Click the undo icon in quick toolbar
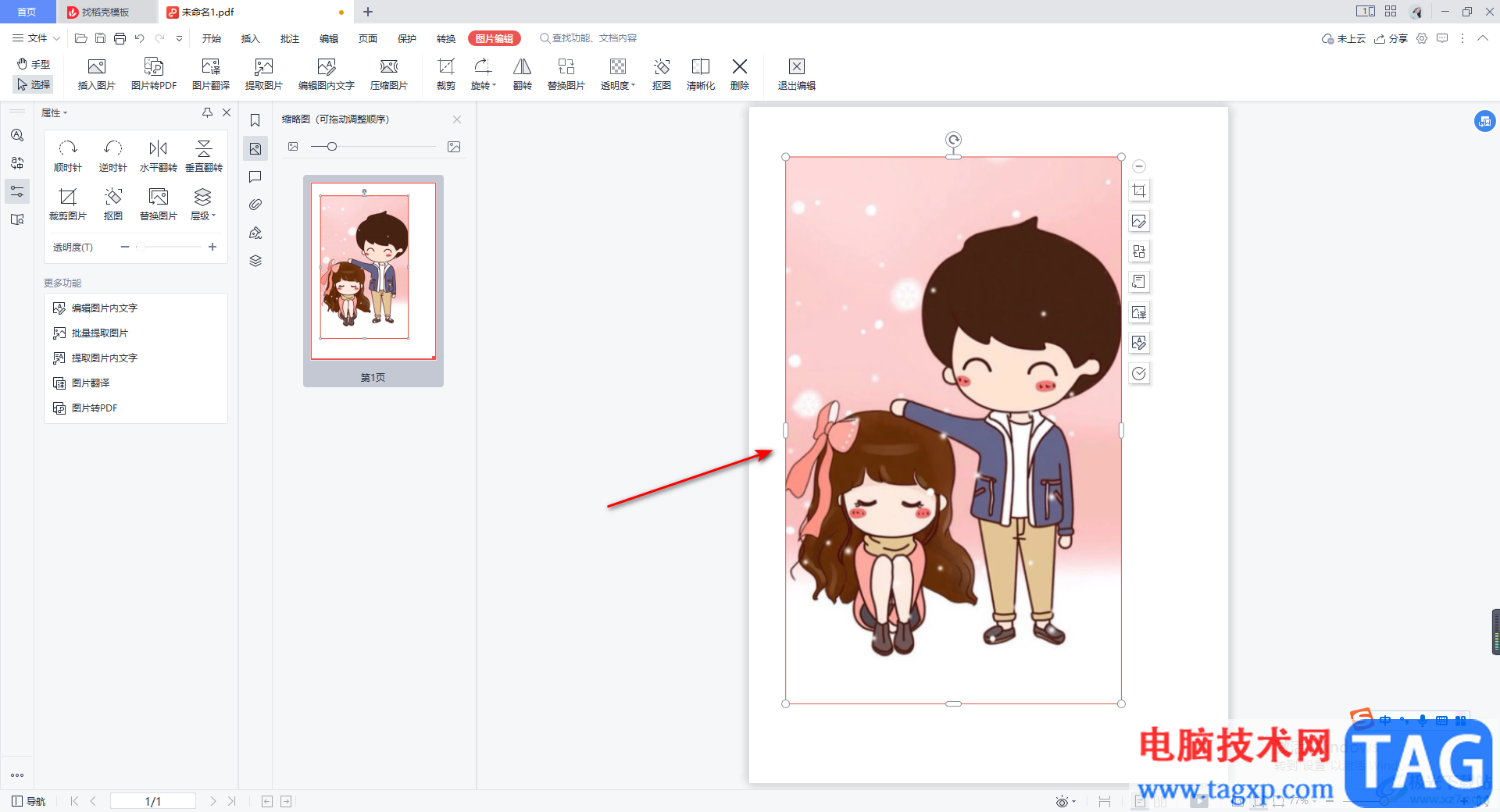This screenshot has height=812, width=1500. point(140,38)
